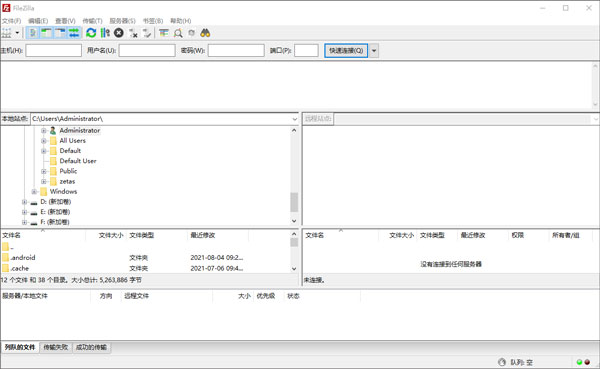This screenshot has height=369, width=600.
Task: Sort remote list by 权限 column
Action: click(x=529, y=235)
